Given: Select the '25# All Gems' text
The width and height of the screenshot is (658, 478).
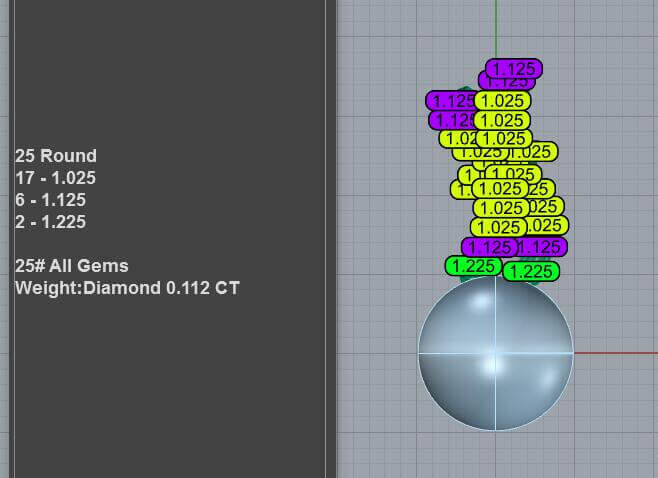Looking at the screenshot, I should click(72, 266).
